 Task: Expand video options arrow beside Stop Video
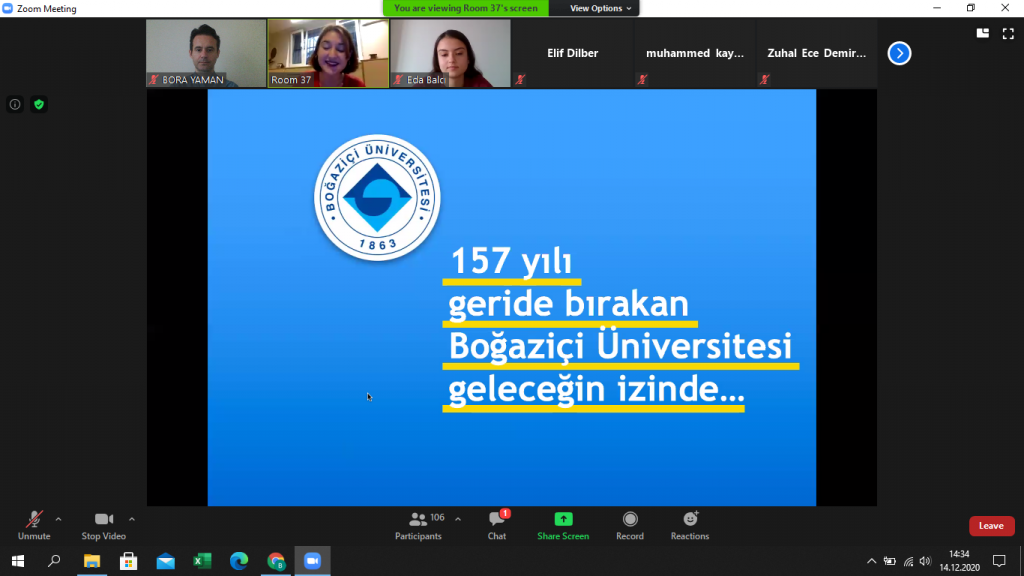[132, 519]
